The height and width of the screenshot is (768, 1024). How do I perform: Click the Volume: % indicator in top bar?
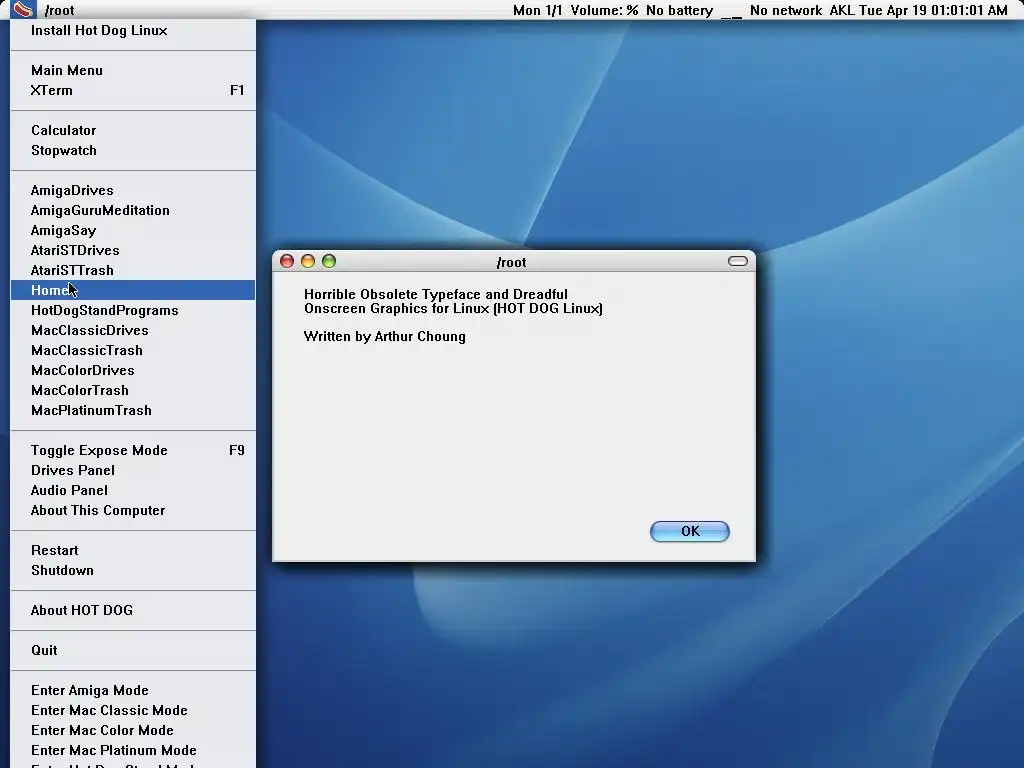[604, 10]
